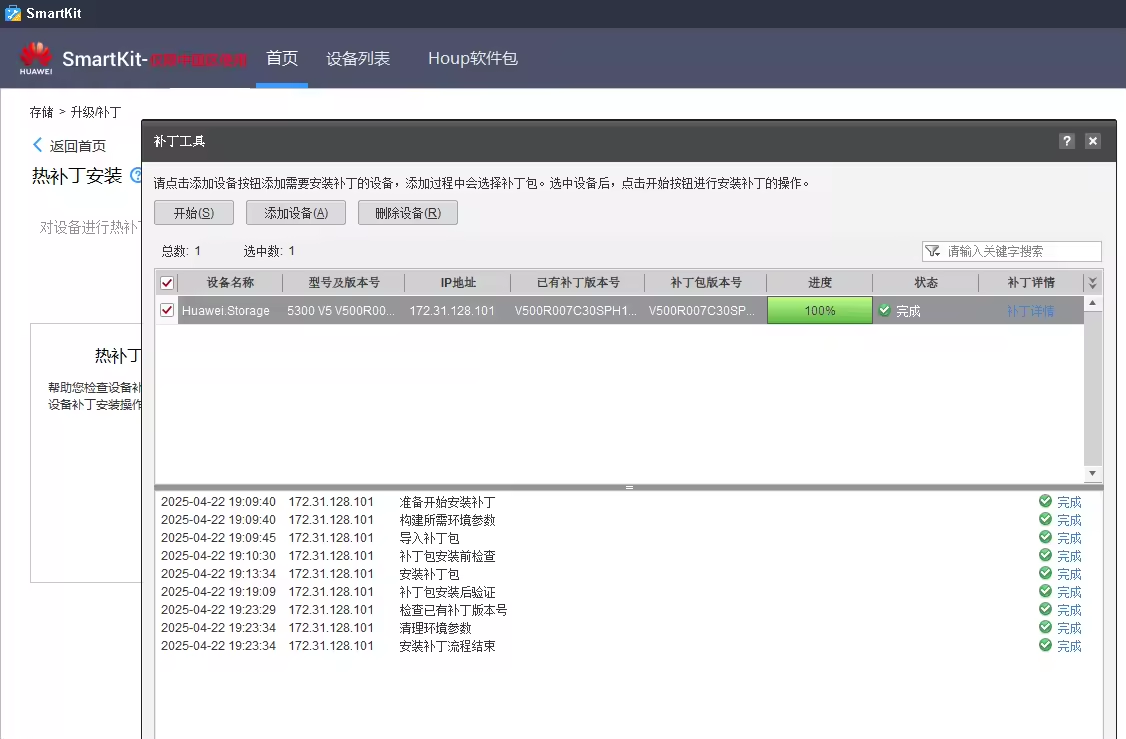
Task: Toggle the select-all checkbox in table header
Action: point(167,283)
